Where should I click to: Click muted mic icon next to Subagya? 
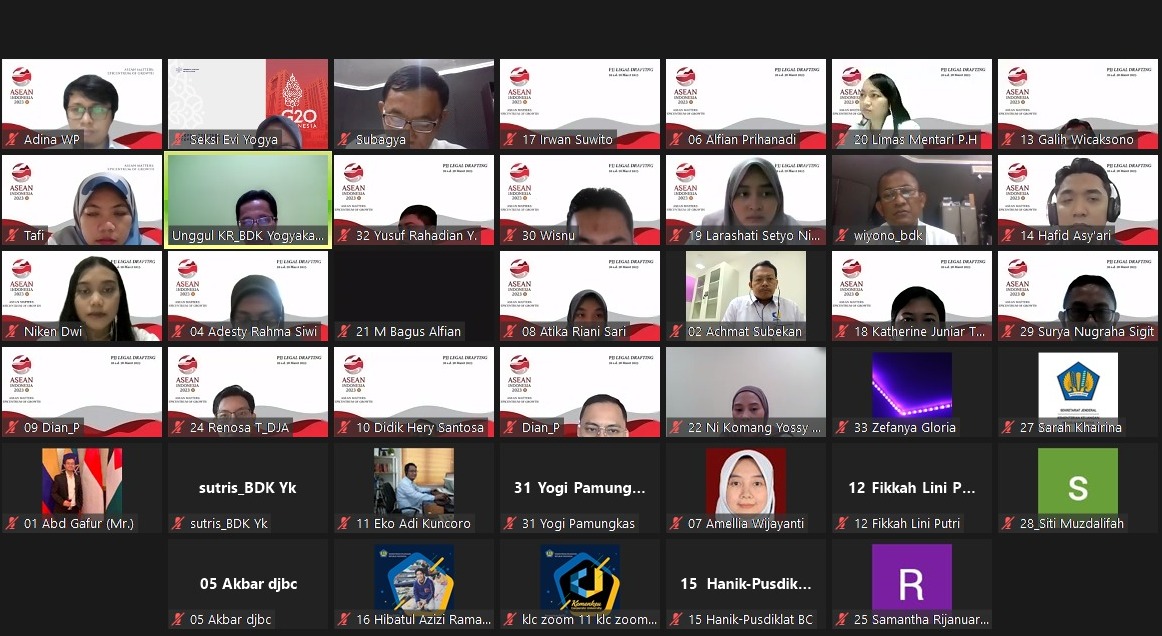pyautogui.click(x=344, y=139)
